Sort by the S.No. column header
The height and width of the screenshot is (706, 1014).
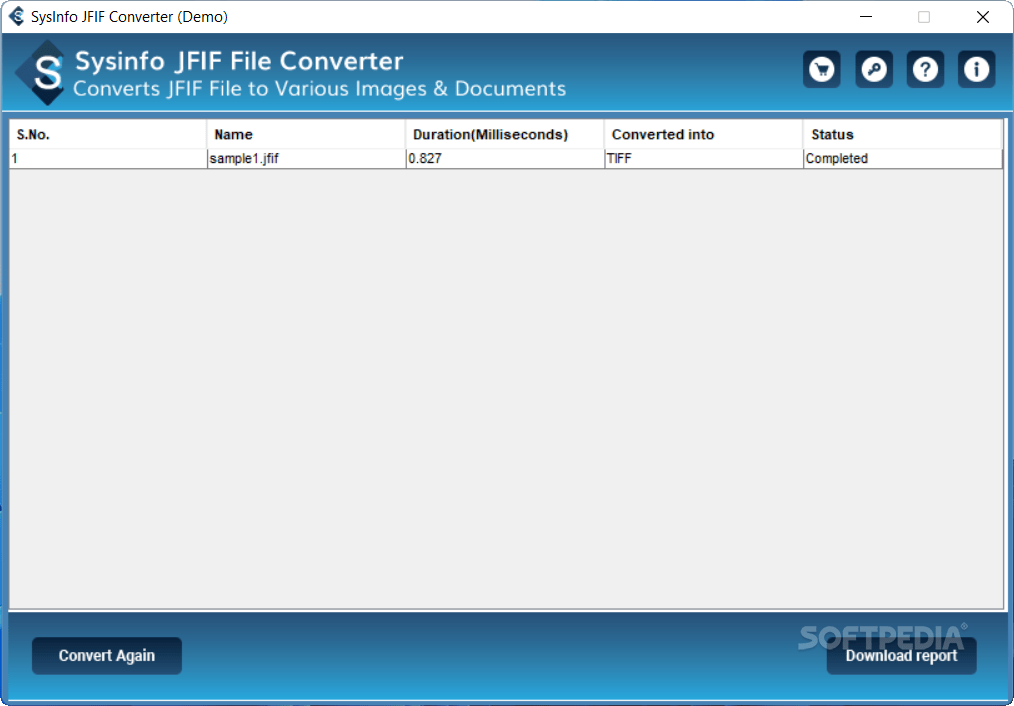click(108, 134)
